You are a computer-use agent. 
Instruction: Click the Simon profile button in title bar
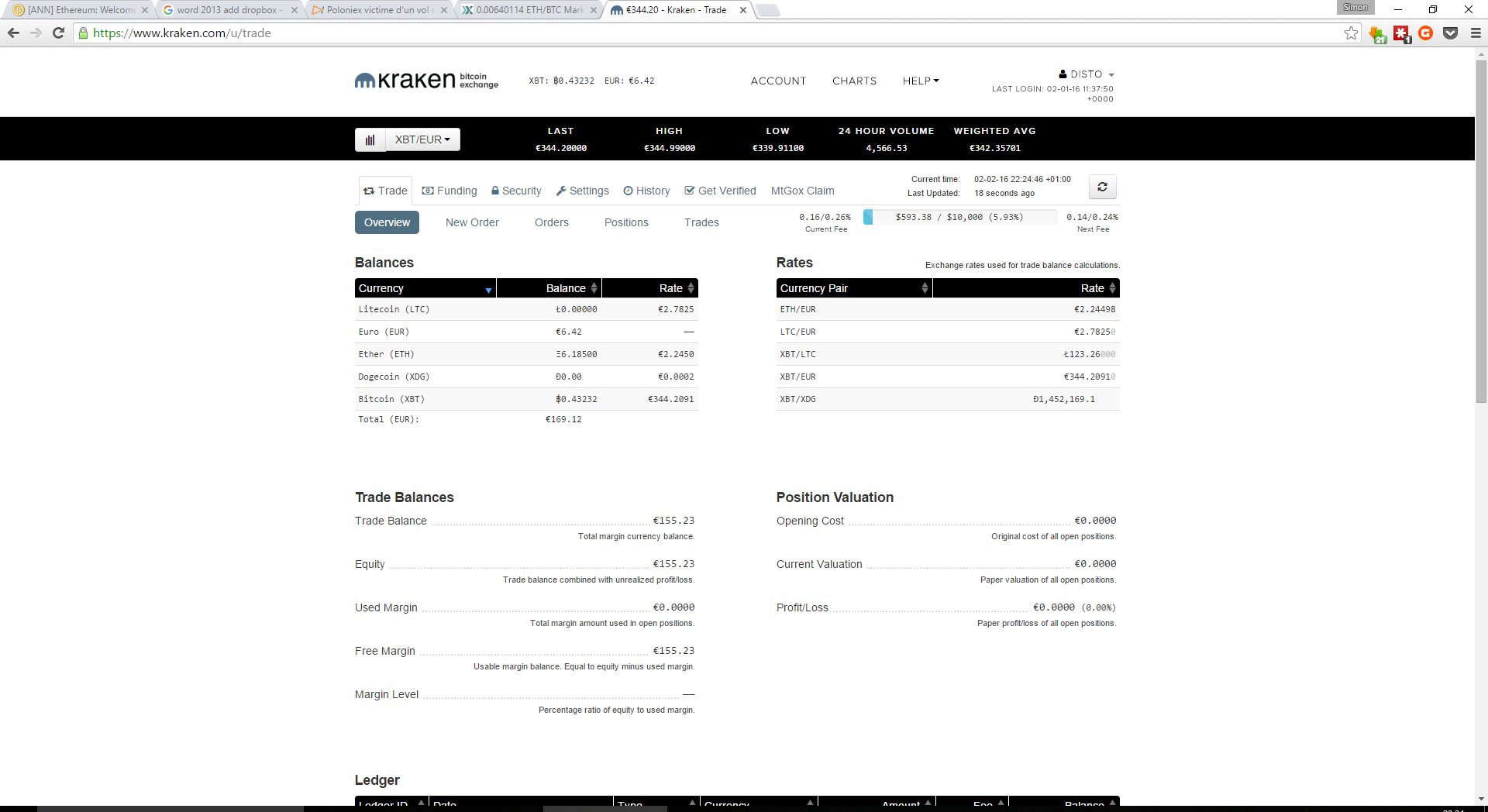[1355, 7]
